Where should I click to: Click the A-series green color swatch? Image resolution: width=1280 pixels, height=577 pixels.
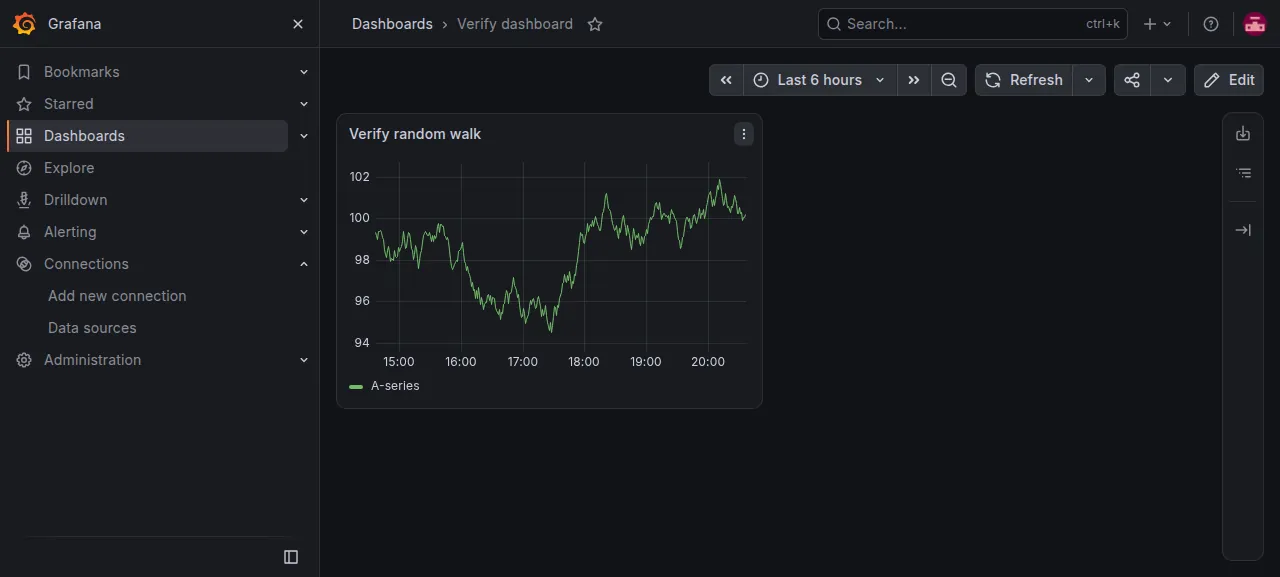click(356, 386)
